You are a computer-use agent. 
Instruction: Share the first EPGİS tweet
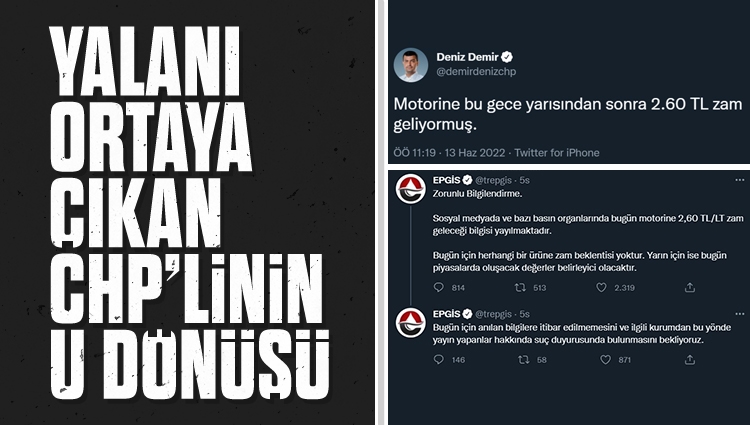point(690,287)
